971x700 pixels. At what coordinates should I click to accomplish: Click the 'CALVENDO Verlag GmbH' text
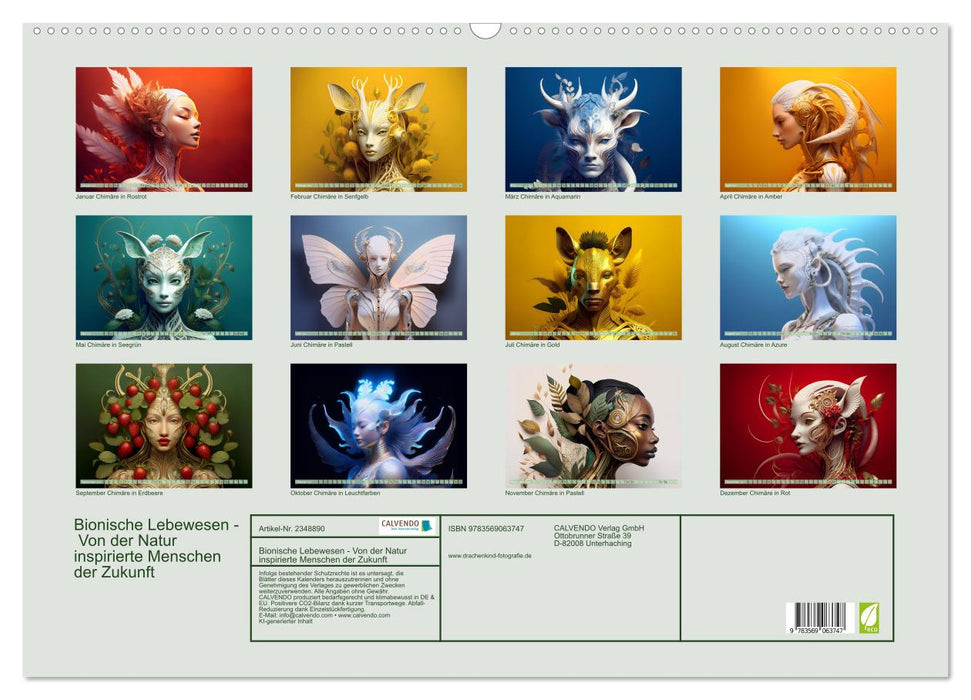(599, 528)
